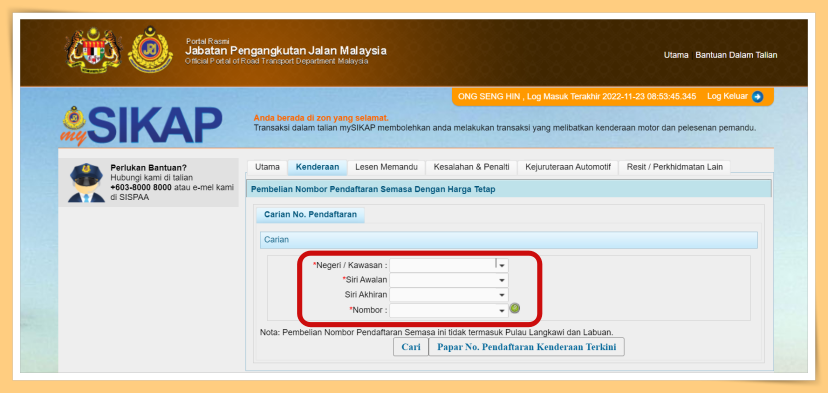Click the Nota about Pulau Langkawi and Labuan
The width and height of the screenshot is (828, 393).
tap(437, 332)
